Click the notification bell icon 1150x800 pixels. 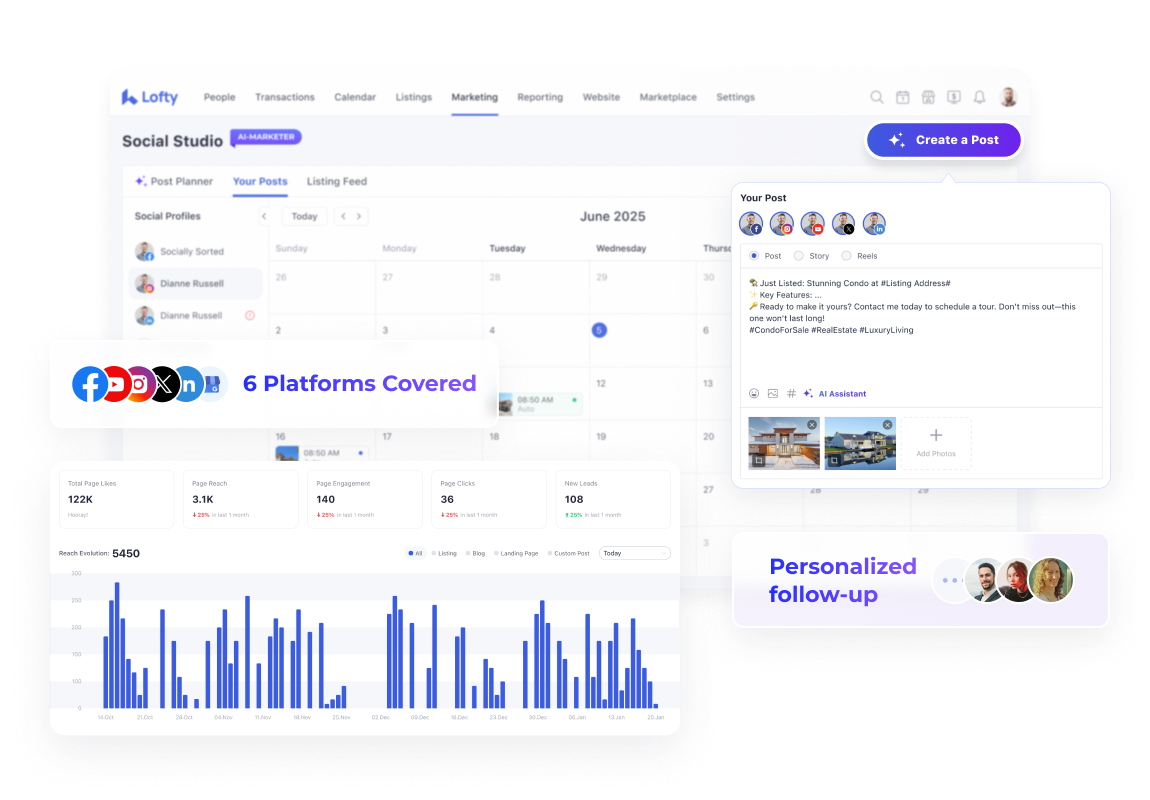[980, 97]
